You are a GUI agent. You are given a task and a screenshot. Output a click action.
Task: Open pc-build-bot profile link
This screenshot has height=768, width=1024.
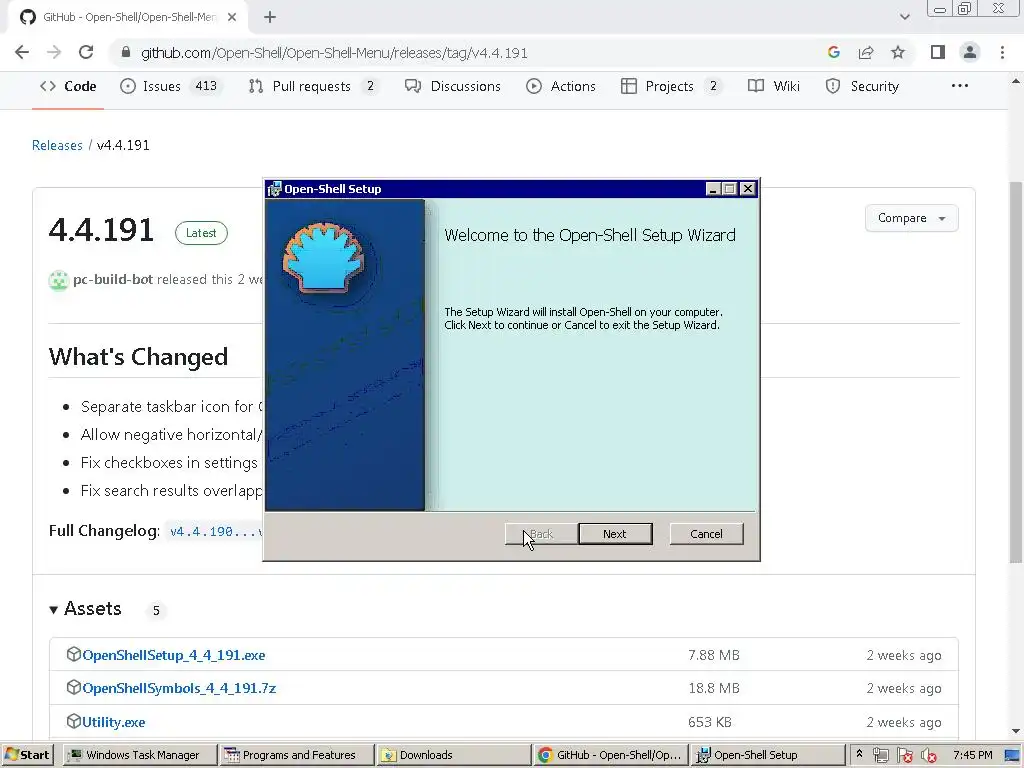click(x=113, y=280)
